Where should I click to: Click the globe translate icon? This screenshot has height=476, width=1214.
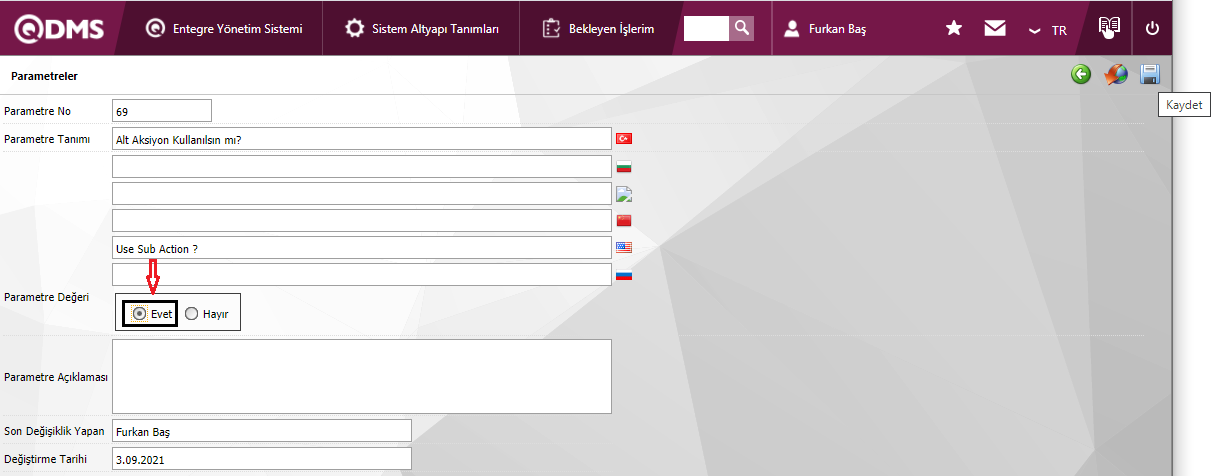(1116, 75)
